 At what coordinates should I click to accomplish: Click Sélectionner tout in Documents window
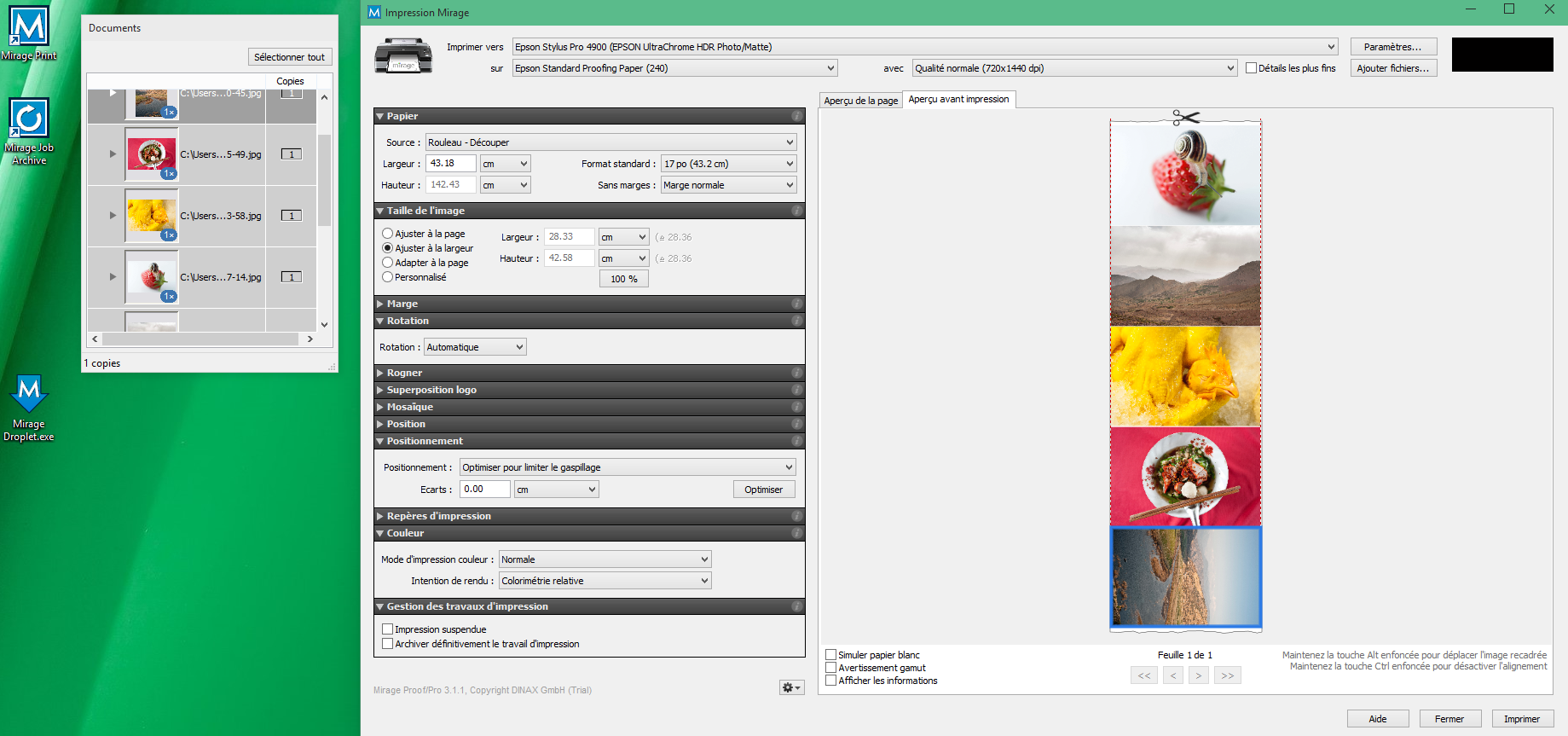[290, 57]
